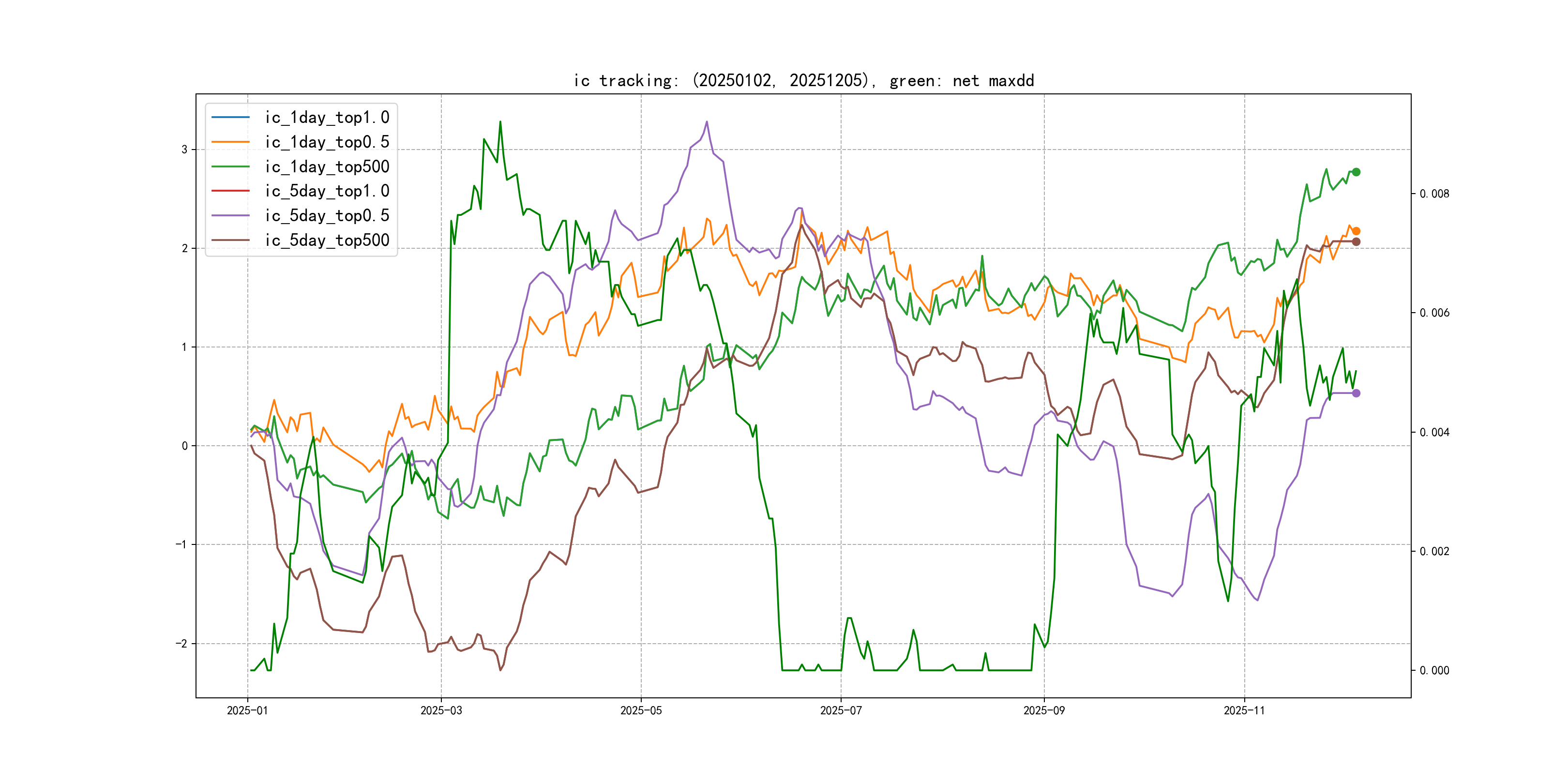Click the 2025-07 x-axis tick label
Image resolution: width=1568 pixels, height=784 pixels.
coord(841,710)
